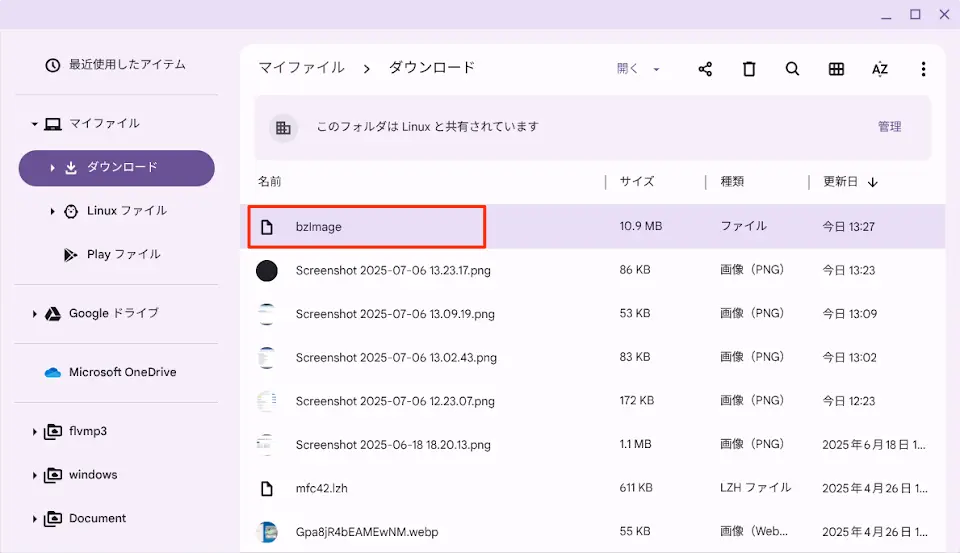
Task: Expand the Document folder tree arrow
Action: click(34, 519)
